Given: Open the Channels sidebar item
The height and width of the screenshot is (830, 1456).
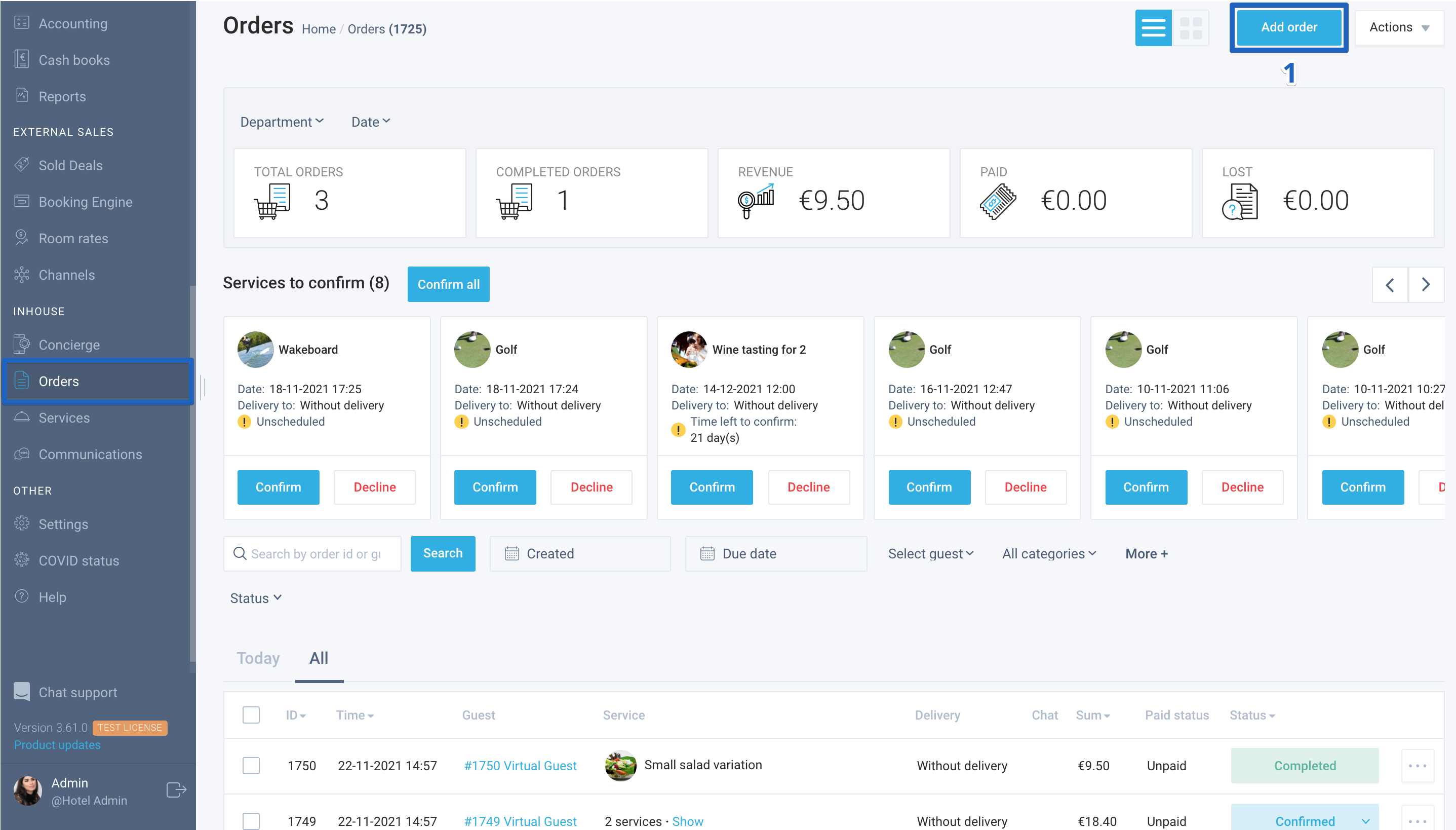Looking at the screenshot, I should pos(66,275).
